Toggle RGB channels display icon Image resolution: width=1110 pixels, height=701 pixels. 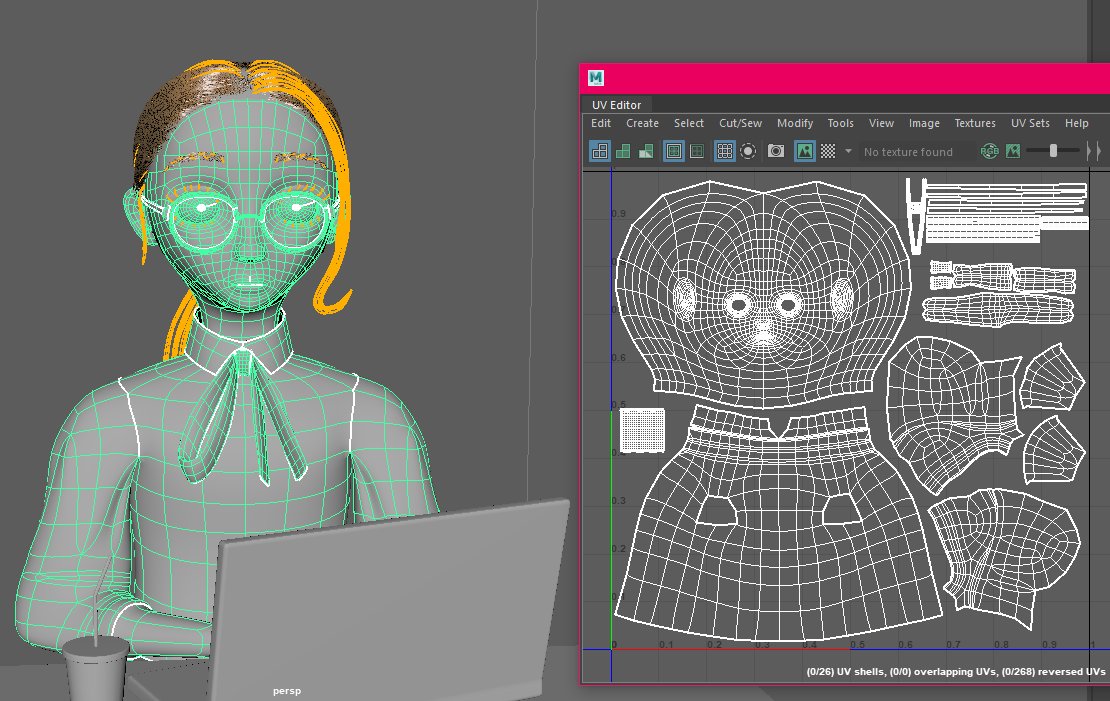point(990,151)
